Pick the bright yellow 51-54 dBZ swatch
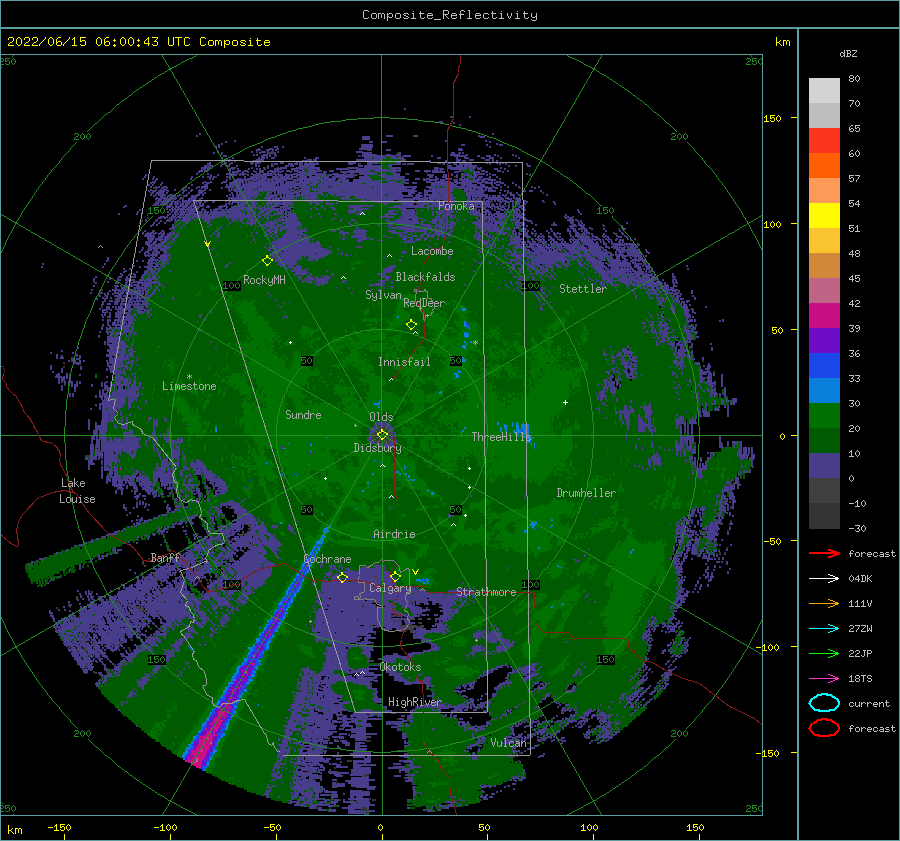Viewport: 900px width, 841px height. pyautogui.click(x=824, y=216)
